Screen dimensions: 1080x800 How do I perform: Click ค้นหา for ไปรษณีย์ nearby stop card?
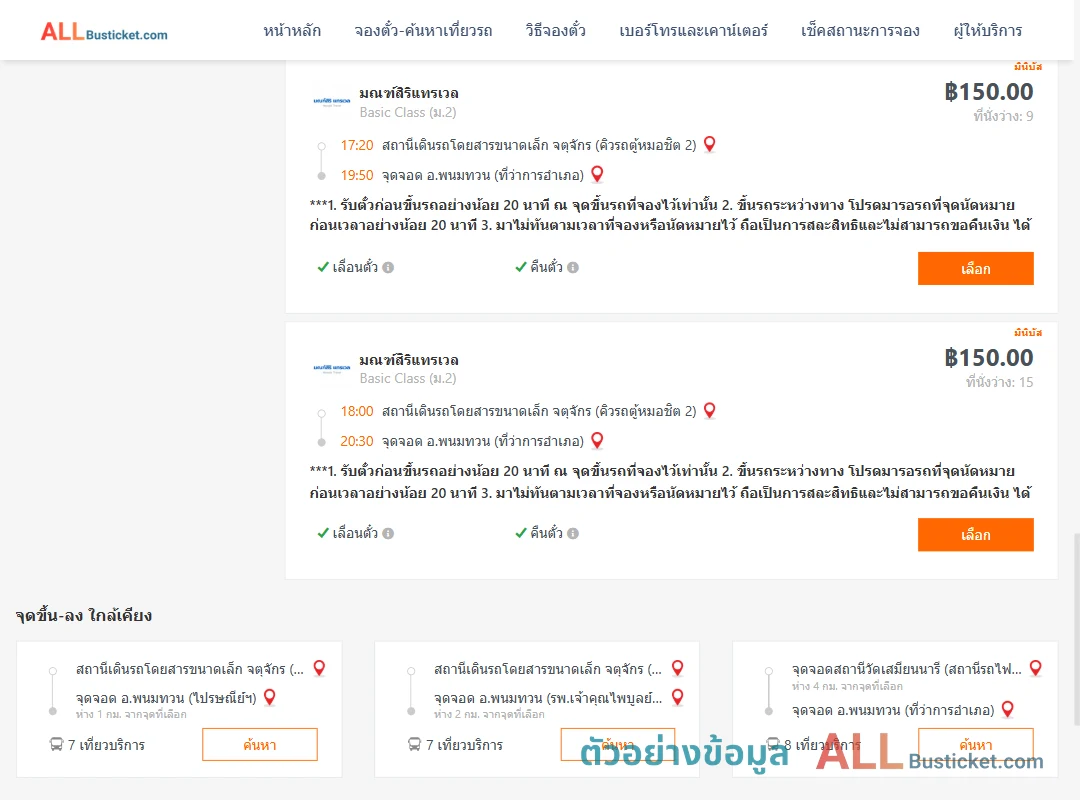(260, 745)
